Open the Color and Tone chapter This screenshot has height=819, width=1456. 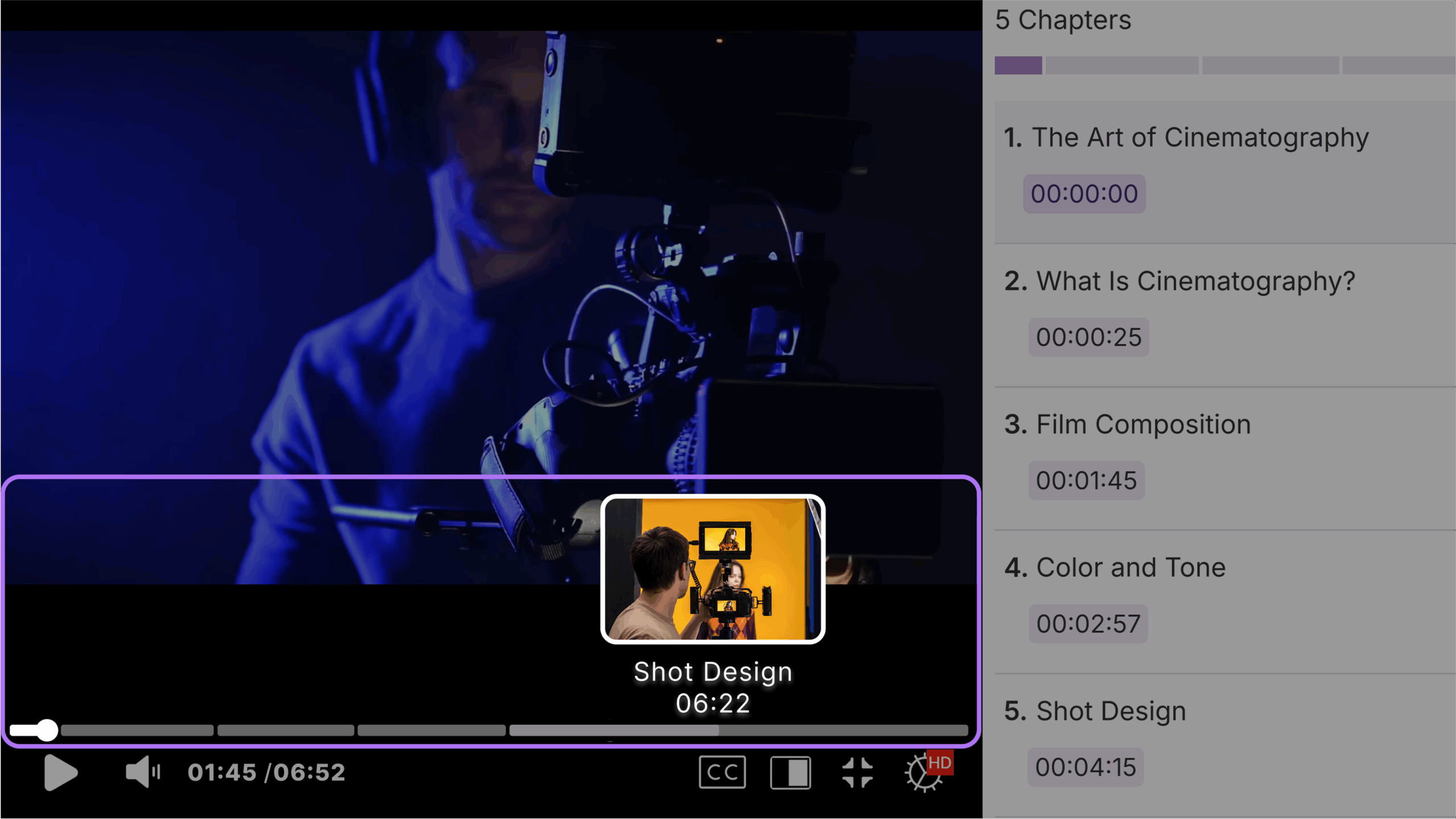pos(1130,568)
